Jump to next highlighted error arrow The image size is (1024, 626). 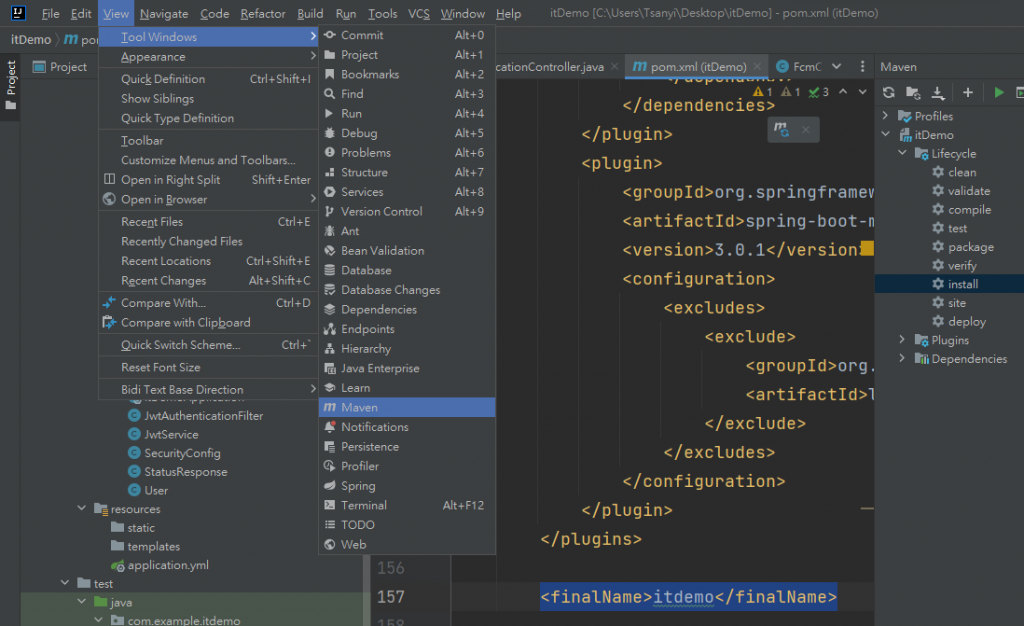click(863, 92)
